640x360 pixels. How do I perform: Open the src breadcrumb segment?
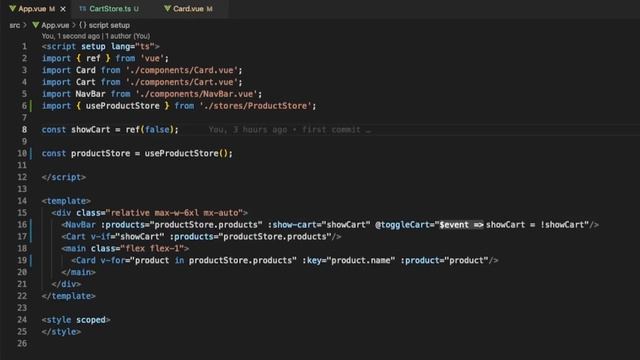(15, 25)
